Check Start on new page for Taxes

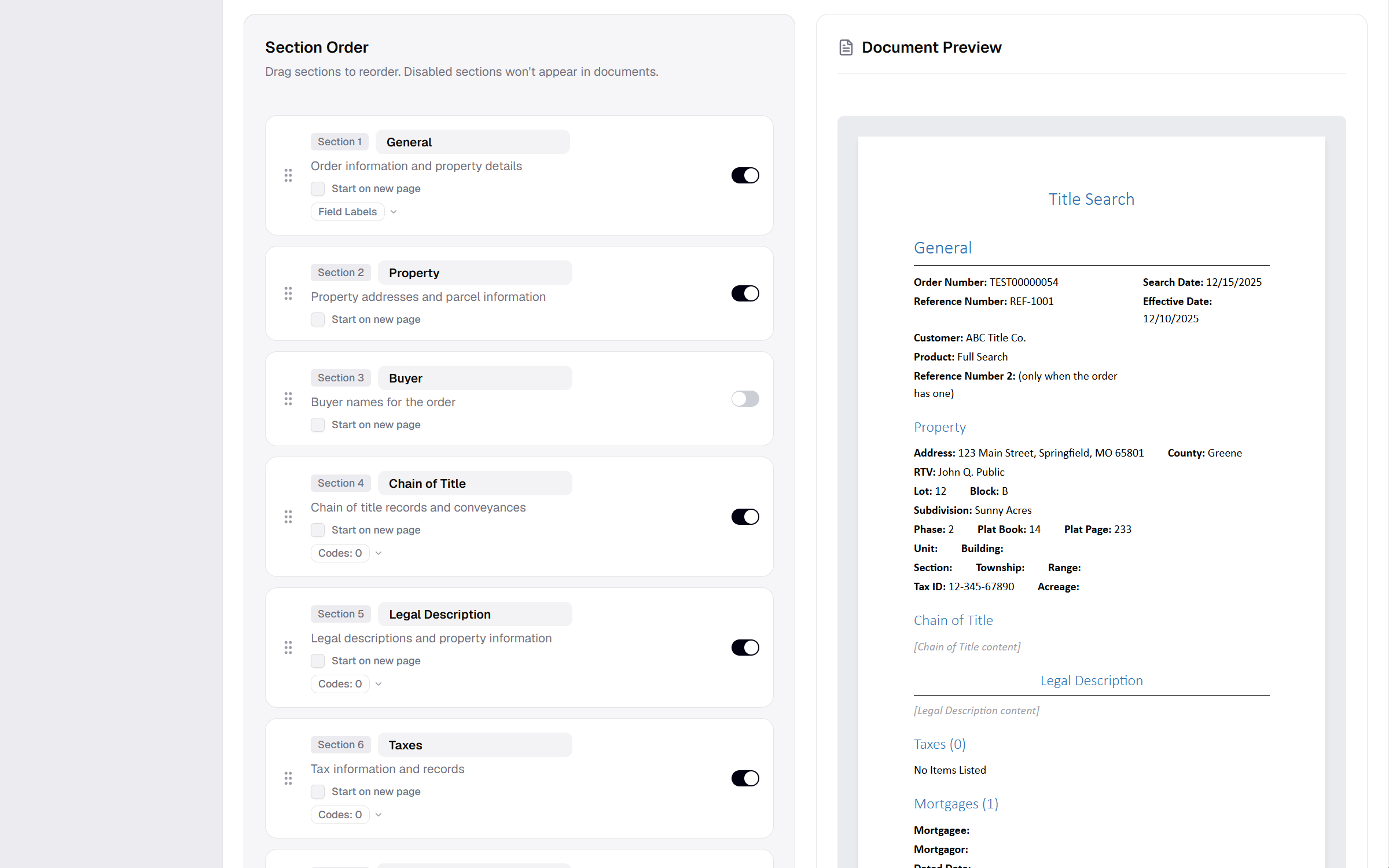(318, 792)
